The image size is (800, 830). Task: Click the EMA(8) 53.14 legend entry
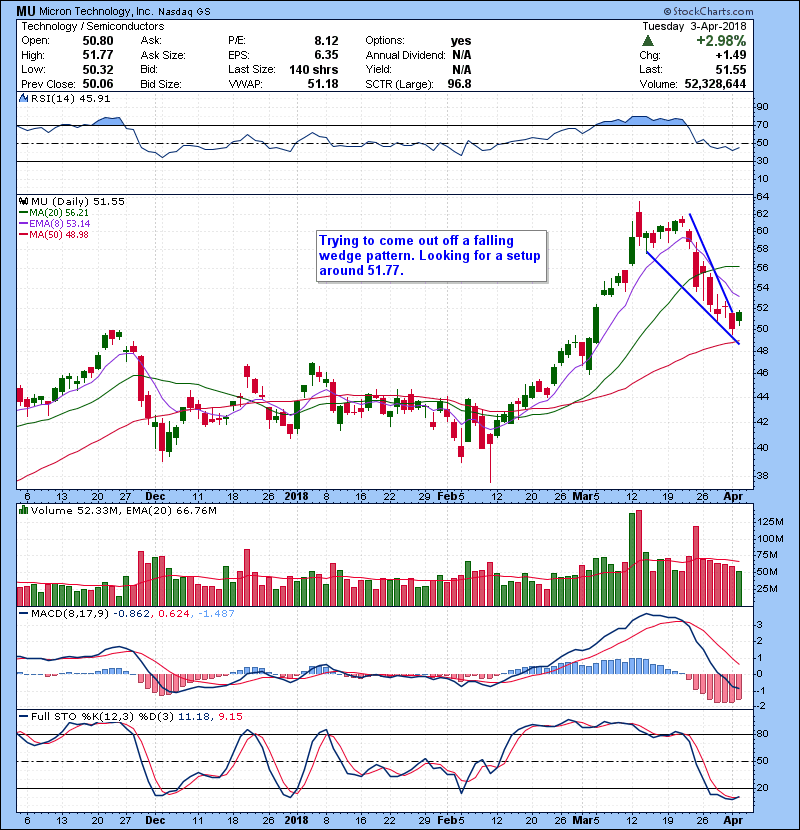(x=59, y=224)
